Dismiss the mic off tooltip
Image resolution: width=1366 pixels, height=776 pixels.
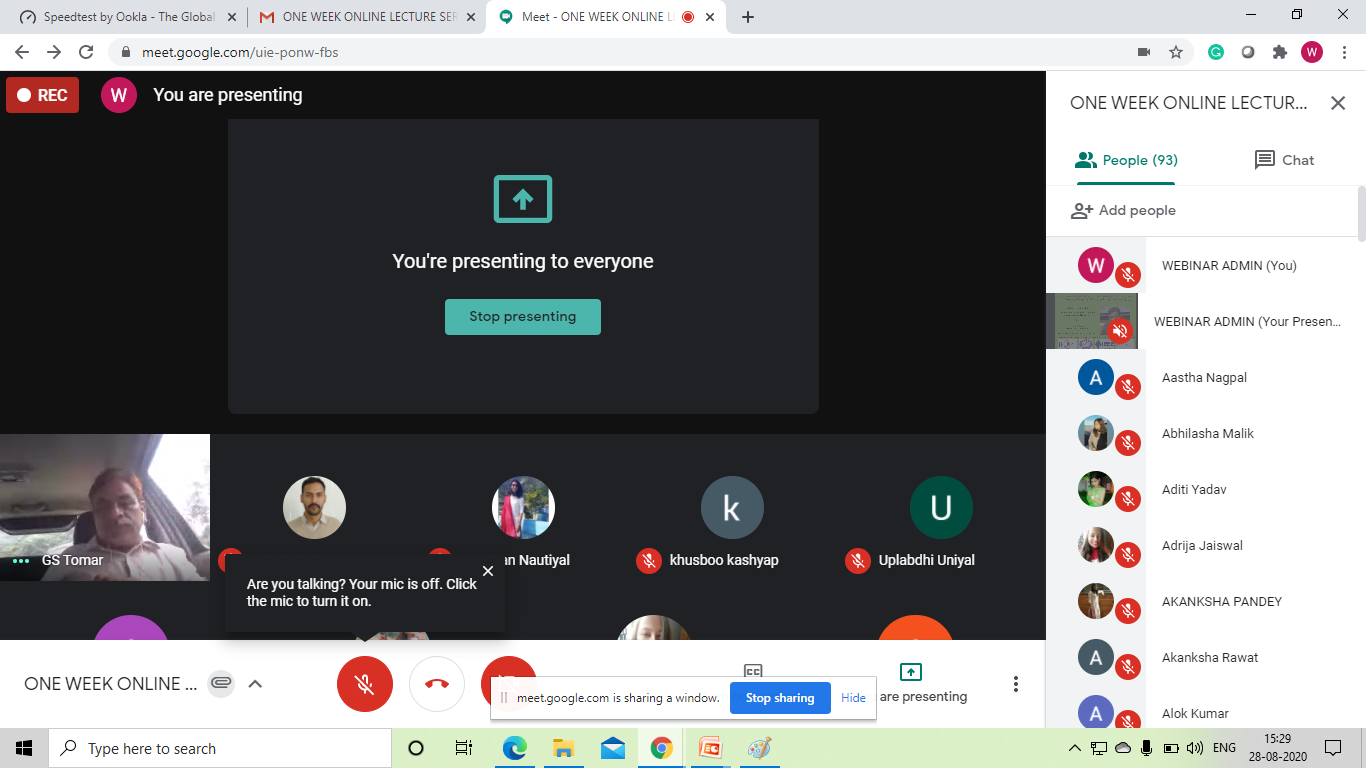(x=488, y=571)
